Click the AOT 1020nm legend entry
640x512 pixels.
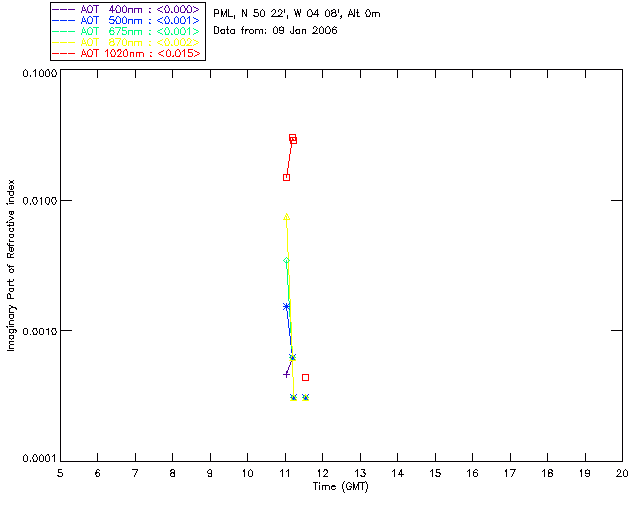click(x=126, y=53)
